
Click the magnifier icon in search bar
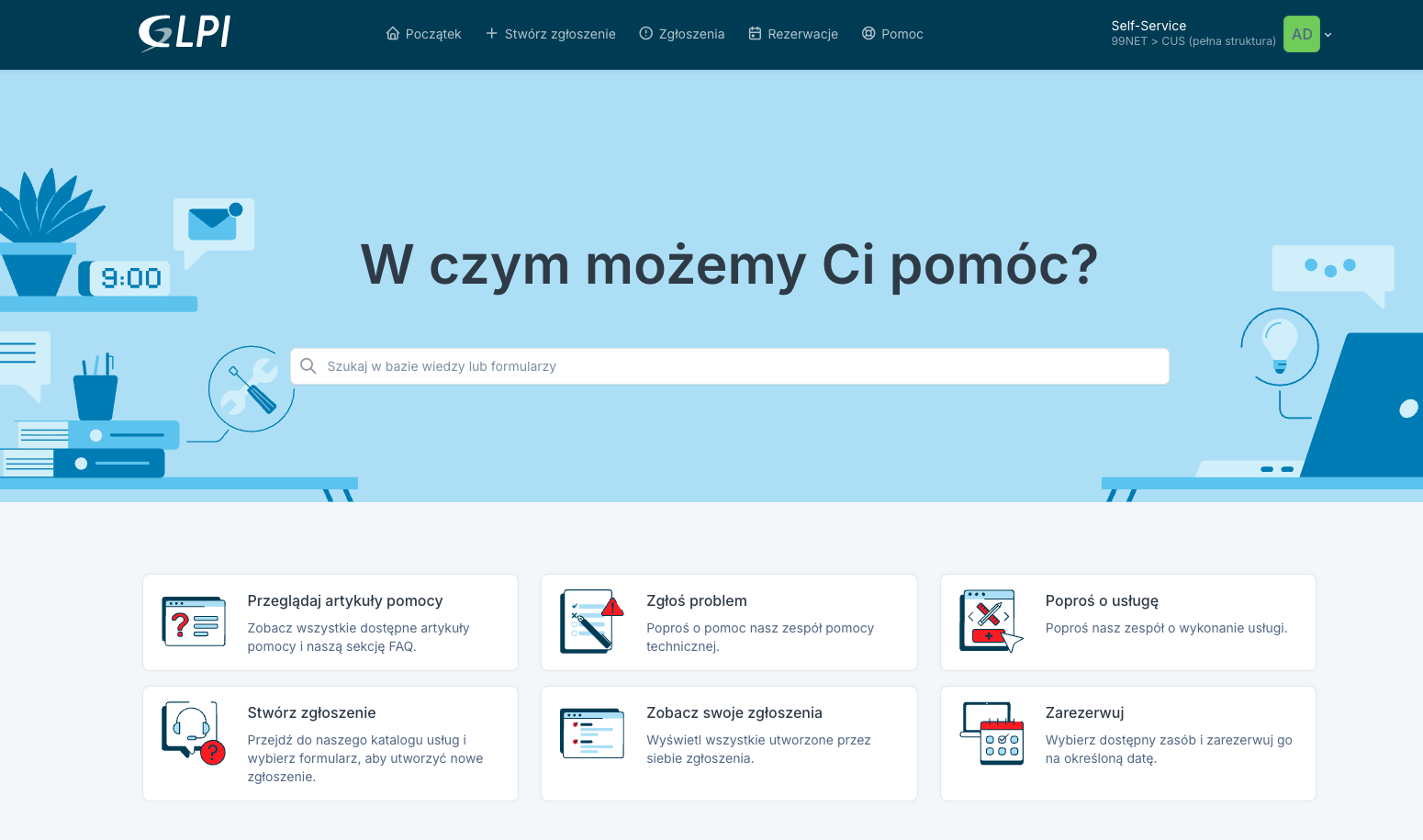308,366
